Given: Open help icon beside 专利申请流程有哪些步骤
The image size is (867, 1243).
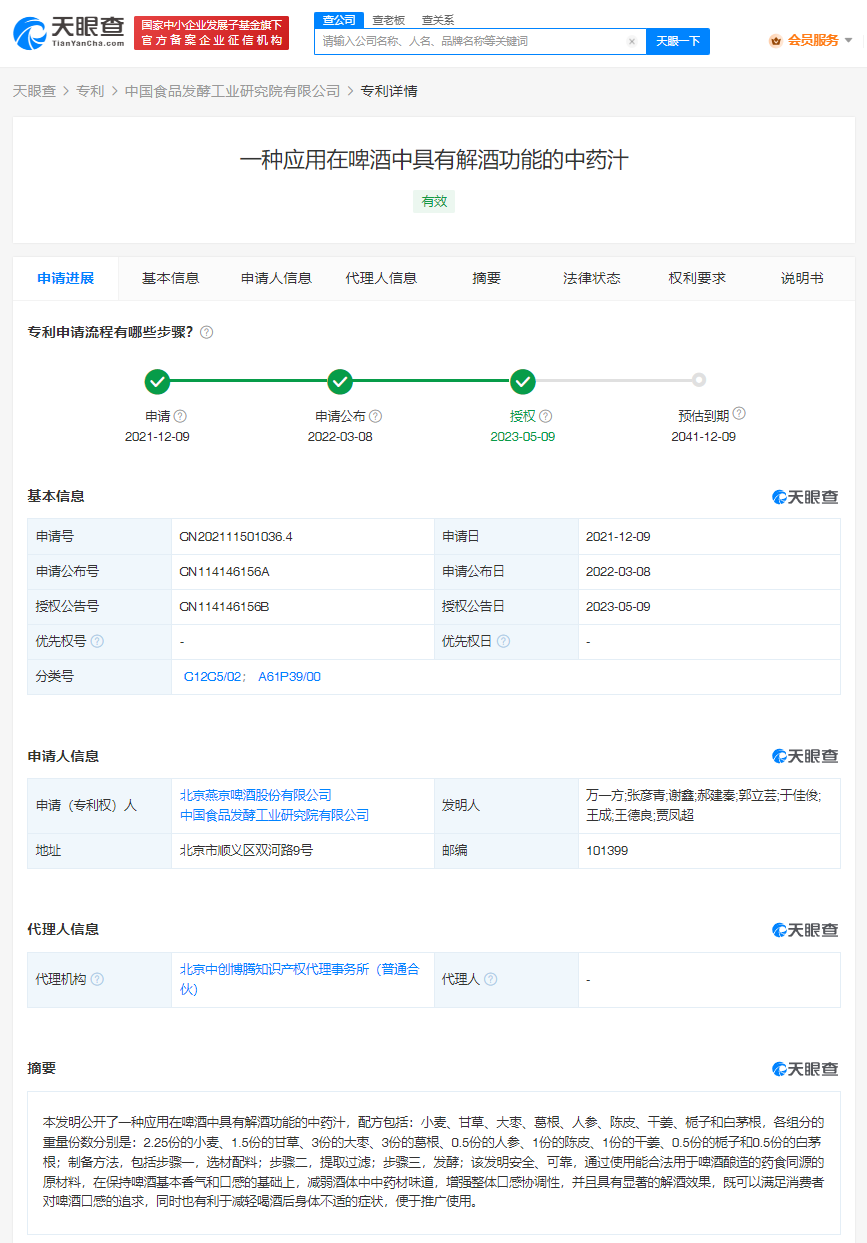Looking at the screenshot, I should coord(206,332).
